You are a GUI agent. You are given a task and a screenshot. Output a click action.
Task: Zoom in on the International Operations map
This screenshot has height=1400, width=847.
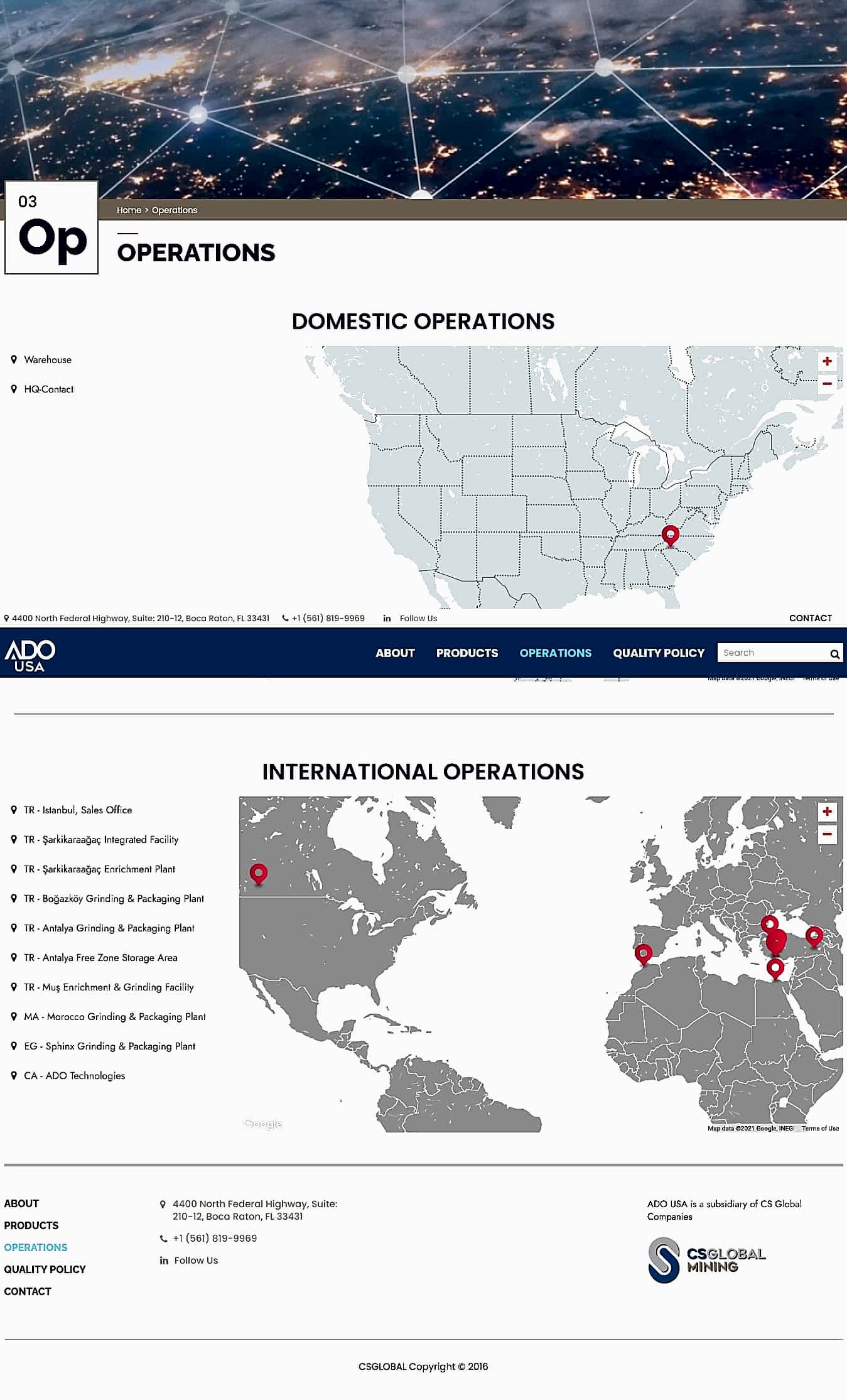tap(826, 811)
